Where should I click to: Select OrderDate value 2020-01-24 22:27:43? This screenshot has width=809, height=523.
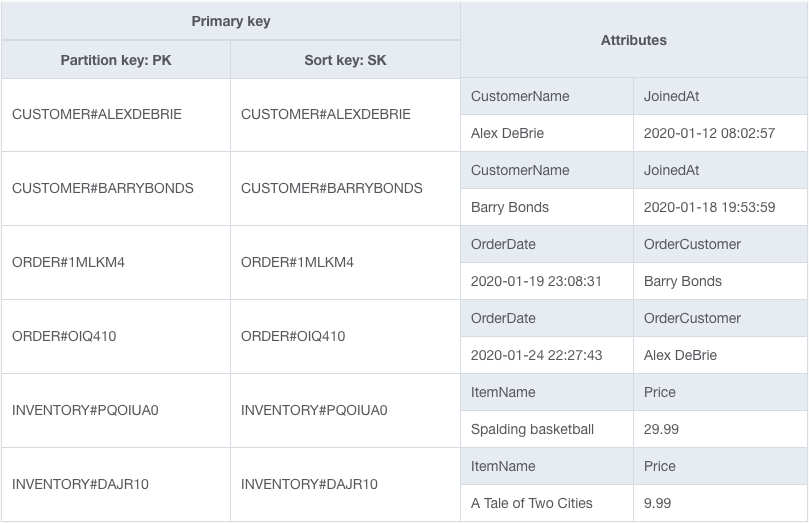[x=536, y=355]
